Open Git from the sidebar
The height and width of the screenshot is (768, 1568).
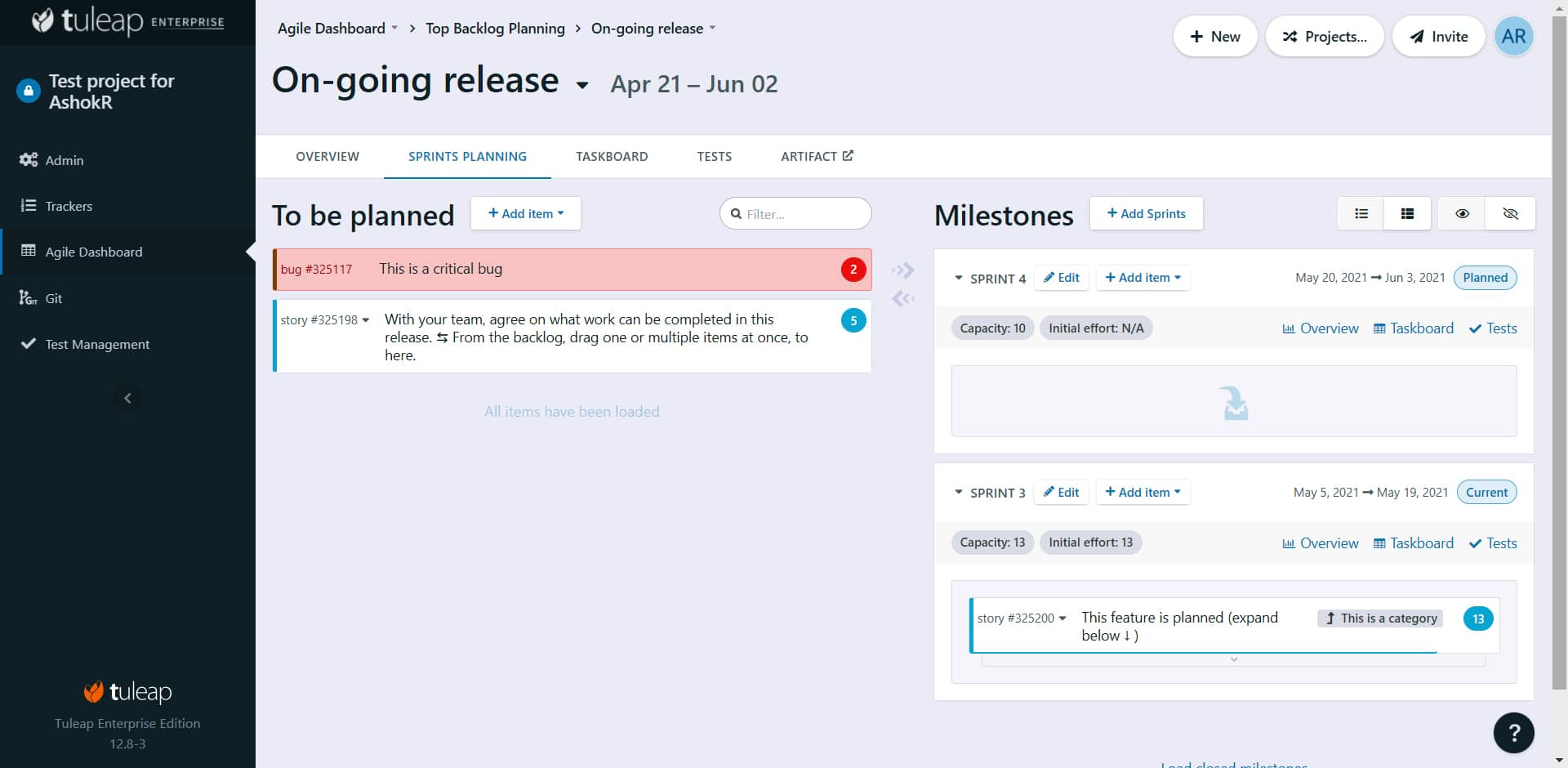pyautogui.click(x=54, y=298)
